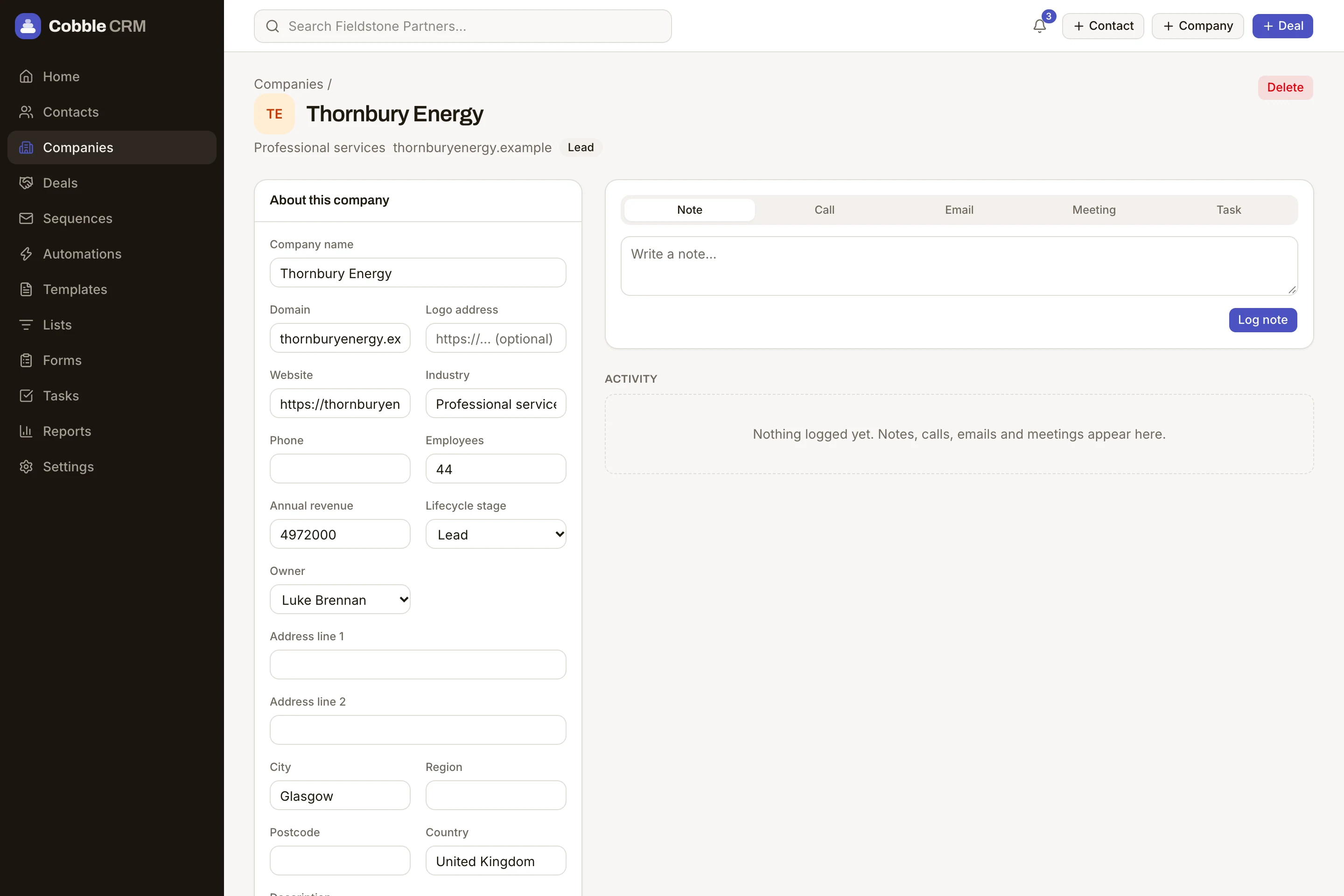Viewport: 1344px width, 896px height.
Task: Click into the Write a note textarea
Action: coord(959,266)
